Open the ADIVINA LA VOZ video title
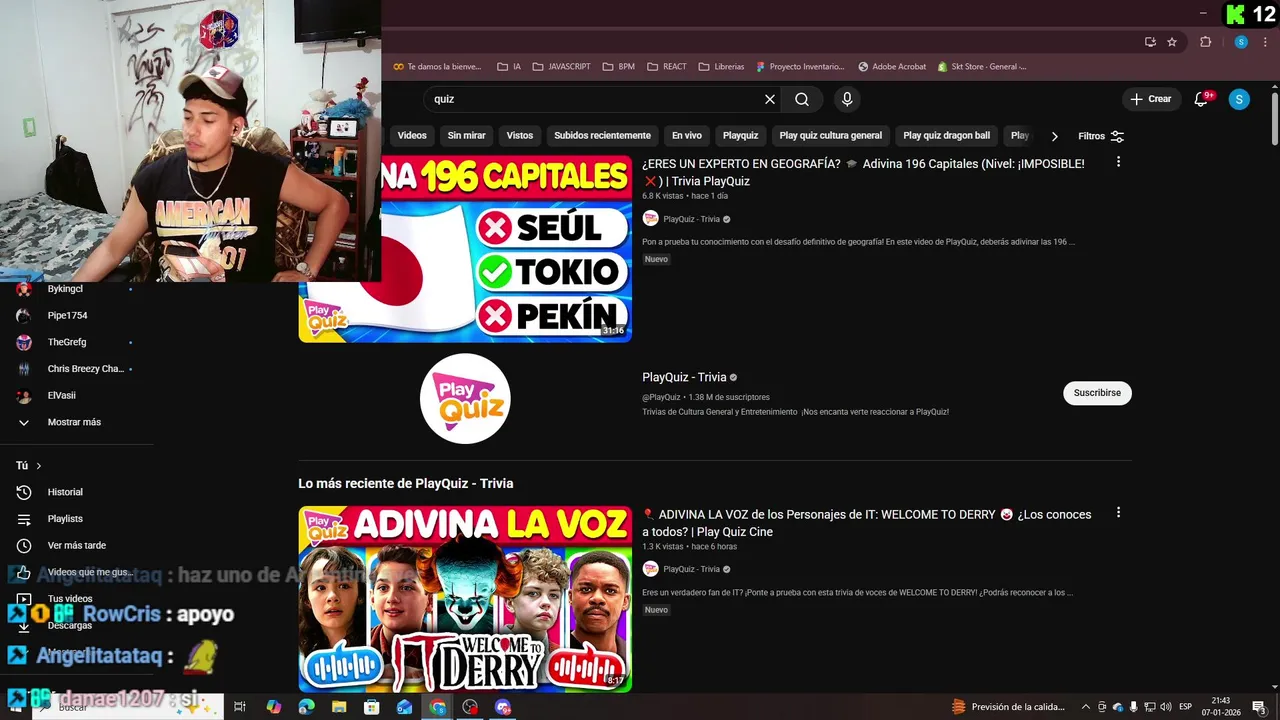 coord(867,523)
